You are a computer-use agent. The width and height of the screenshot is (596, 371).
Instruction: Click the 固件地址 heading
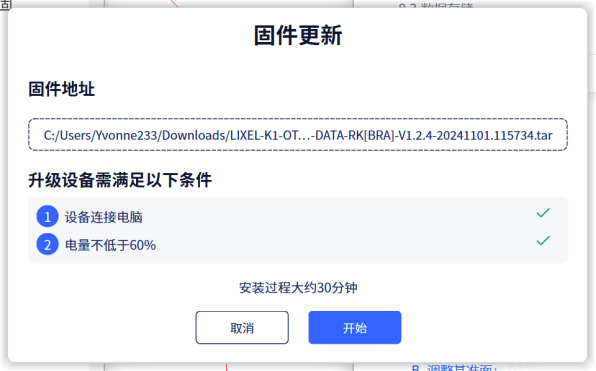point(62,89)
